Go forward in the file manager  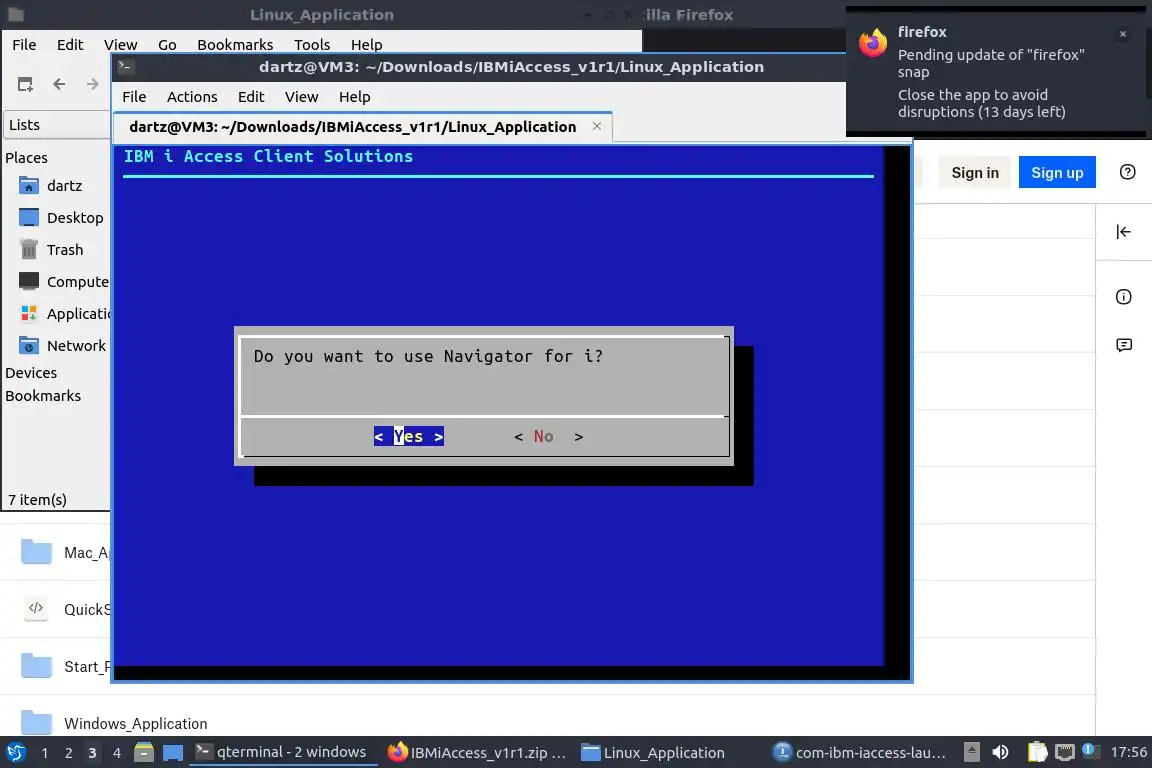click(92, 85)
